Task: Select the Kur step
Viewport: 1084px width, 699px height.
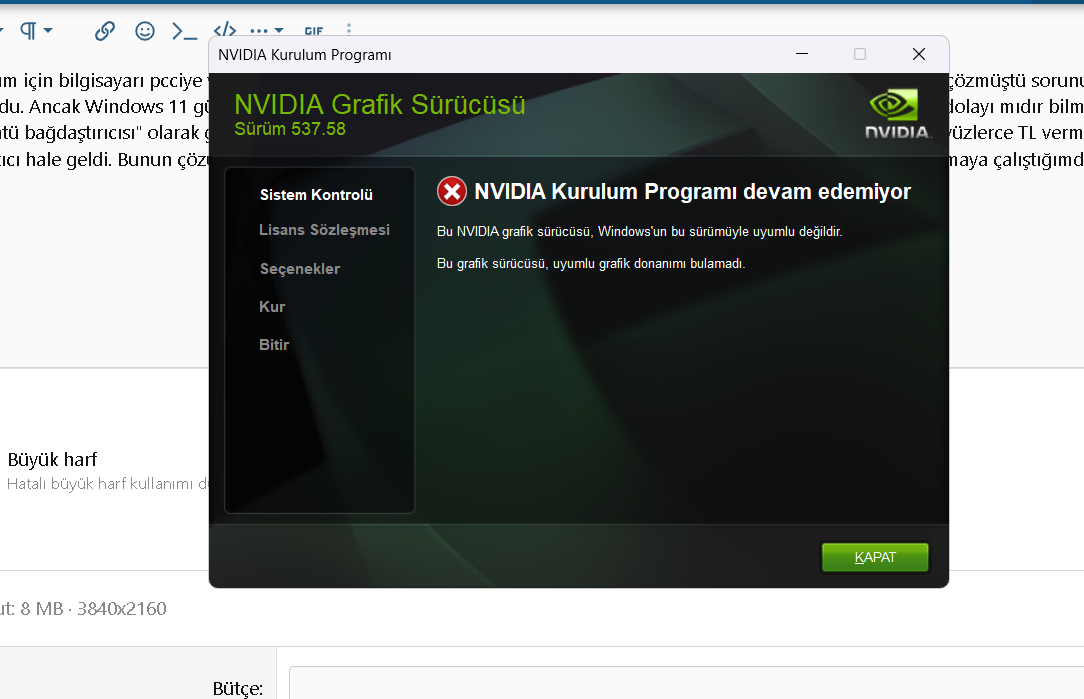Action: click(272, 307)
